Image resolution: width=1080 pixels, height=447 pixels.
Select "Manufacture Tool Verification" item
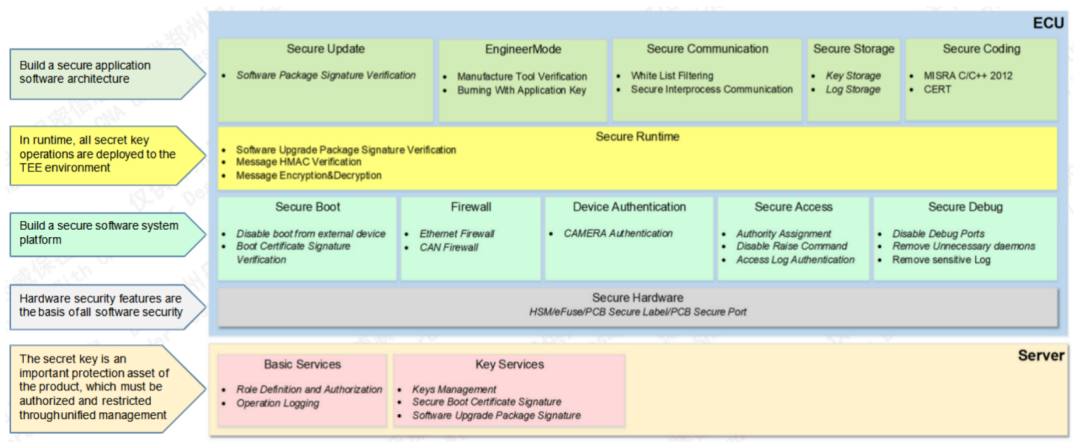[522, 76]
